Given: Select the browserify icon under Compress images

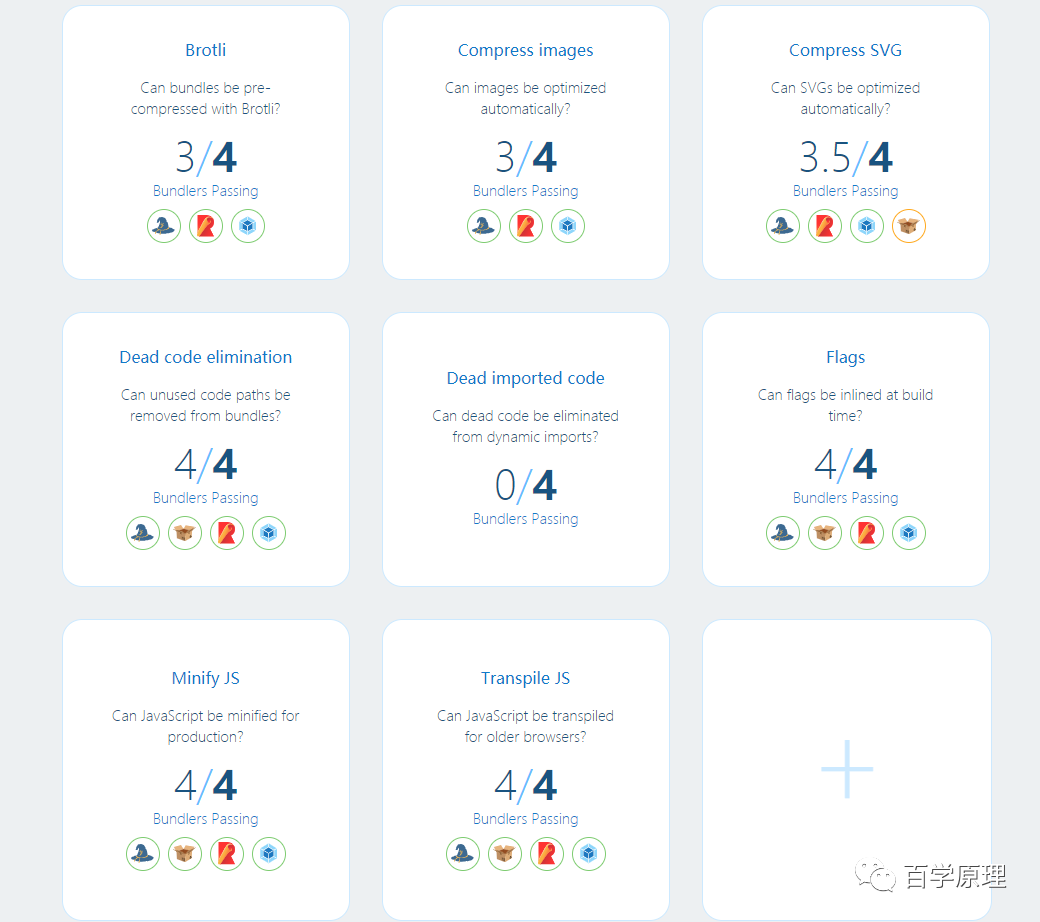Looking at the screenshot, I should pos(484,226).
